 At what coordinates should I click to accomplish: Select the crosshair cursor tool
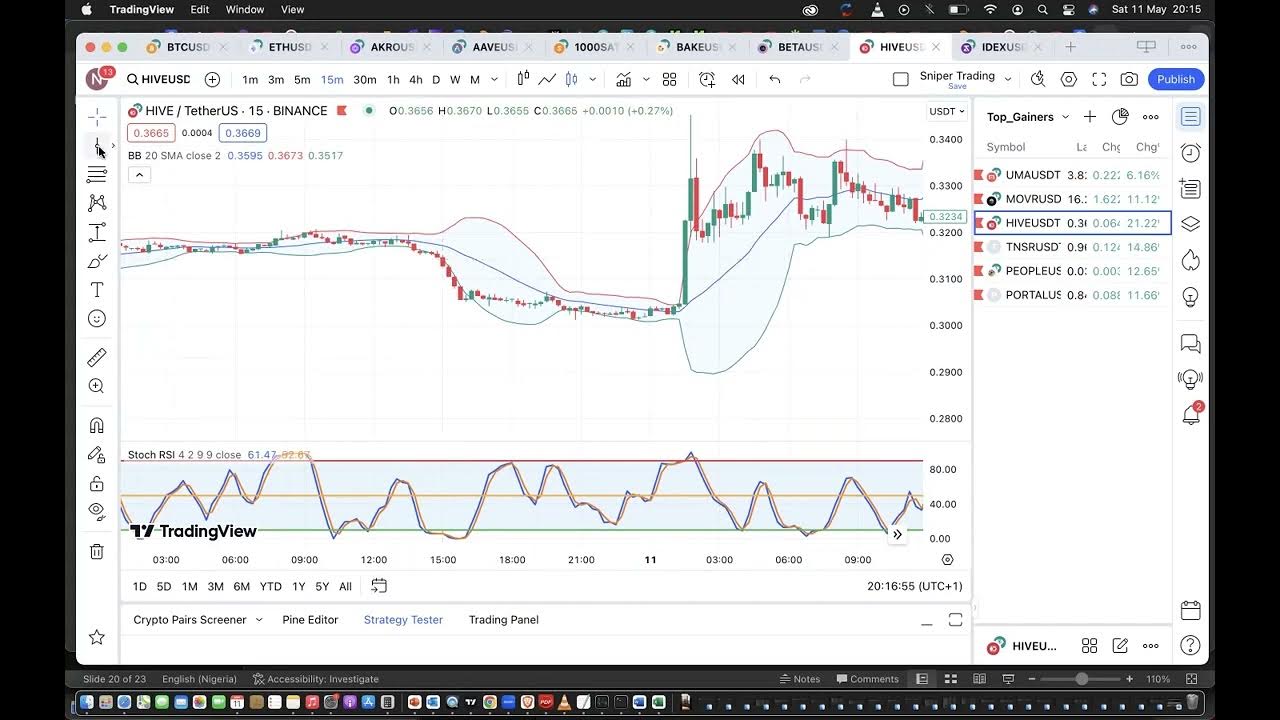(97, 117)
